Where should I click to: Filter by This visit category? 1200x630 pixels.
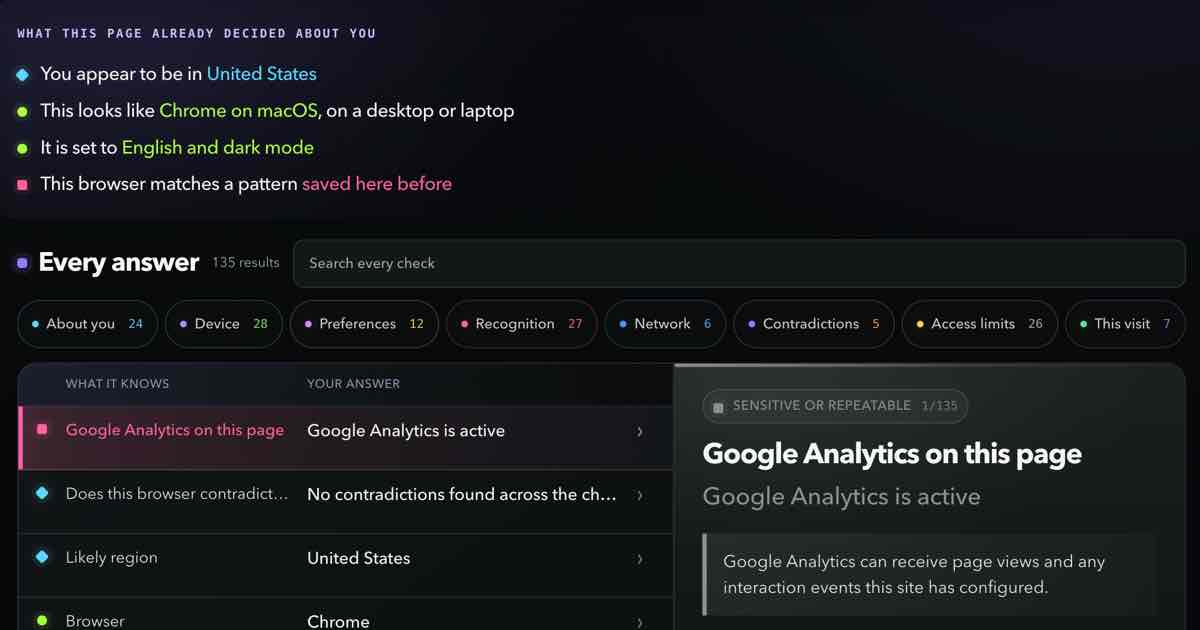click(1125, 324)
